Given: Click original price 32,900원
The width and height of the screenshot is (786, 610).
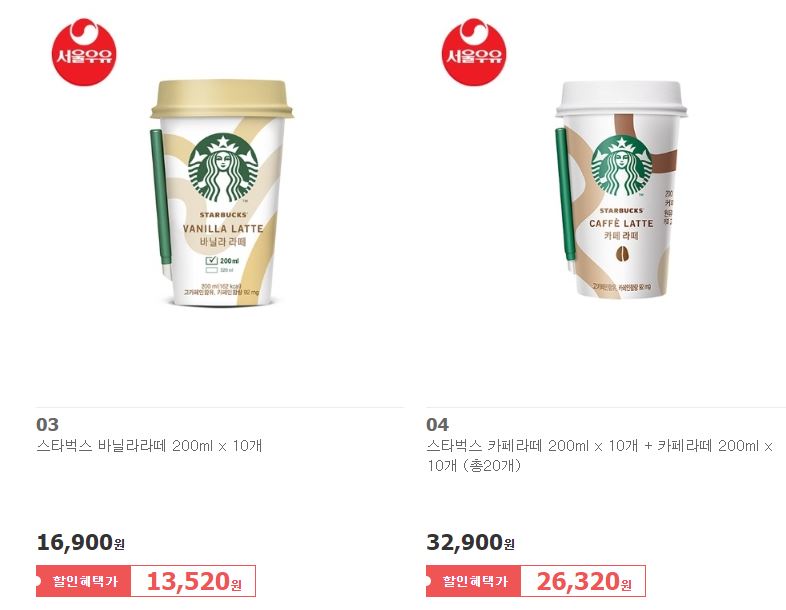Looking at the screenshot, I should pyautogui.click(x=471, y=542).
